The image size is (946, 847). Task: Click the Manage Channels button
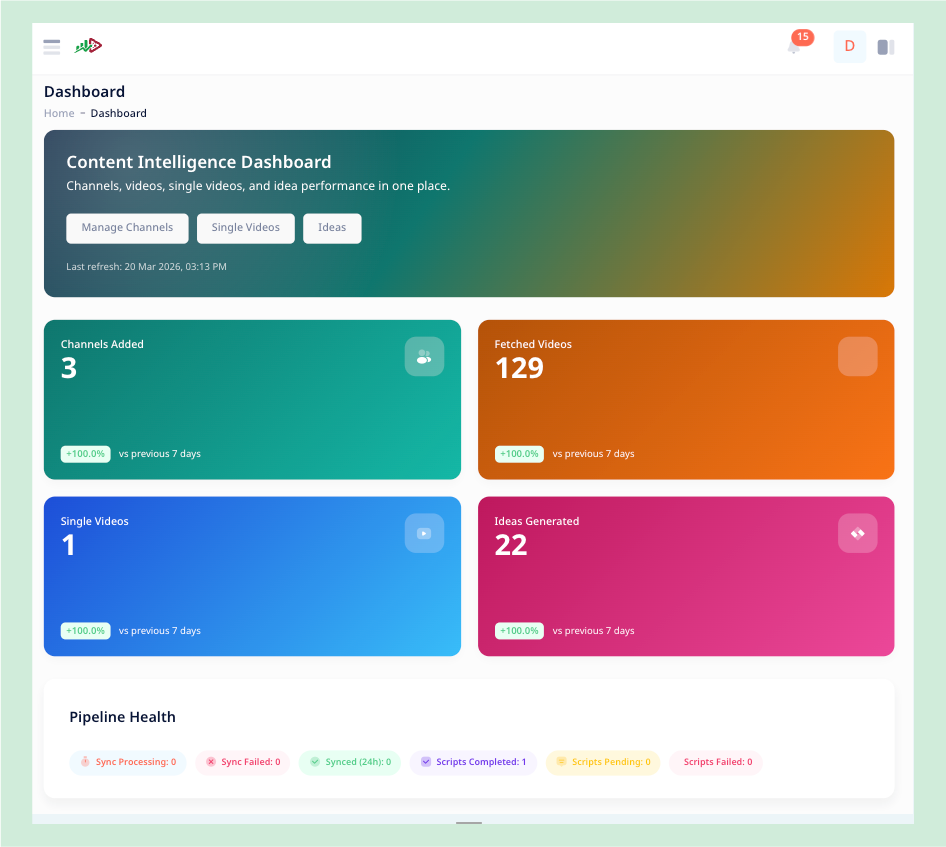[x=127, y=228]
